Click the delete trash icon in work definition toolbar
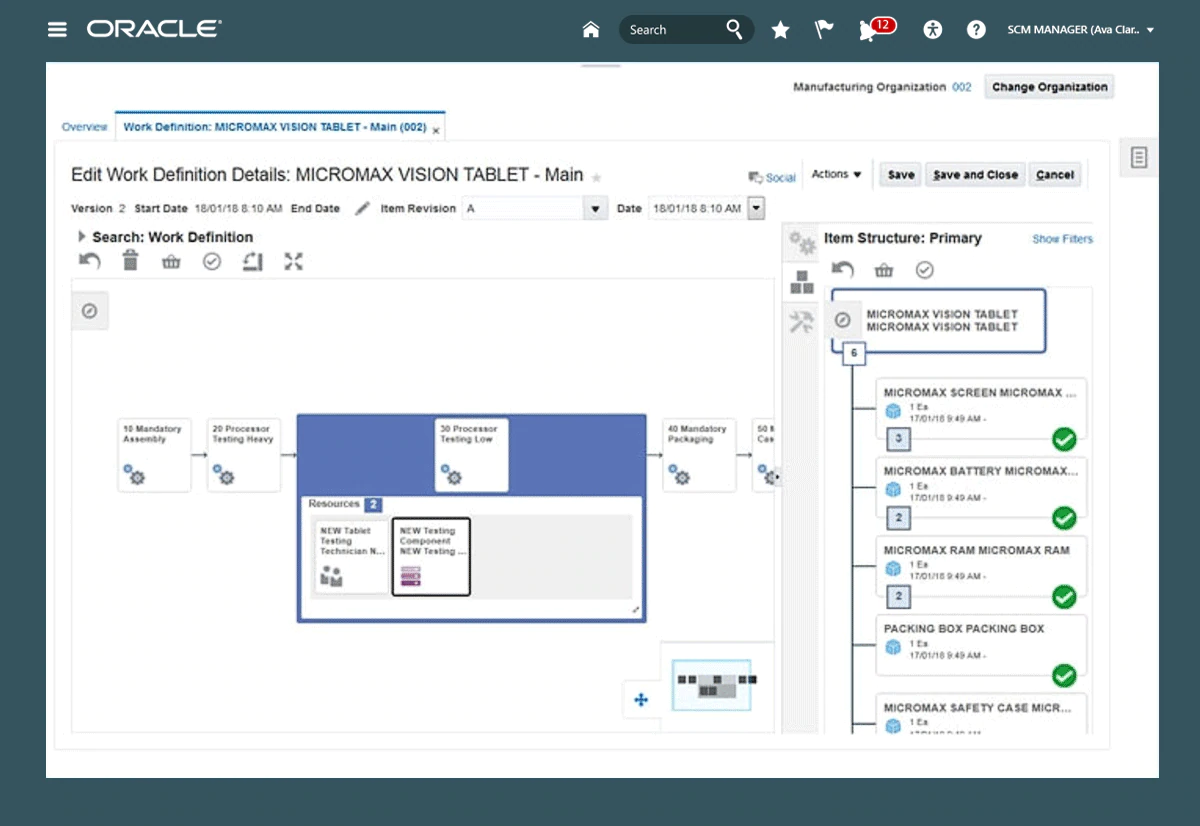Screen dimensions: 1200x826 coord(131,262)
